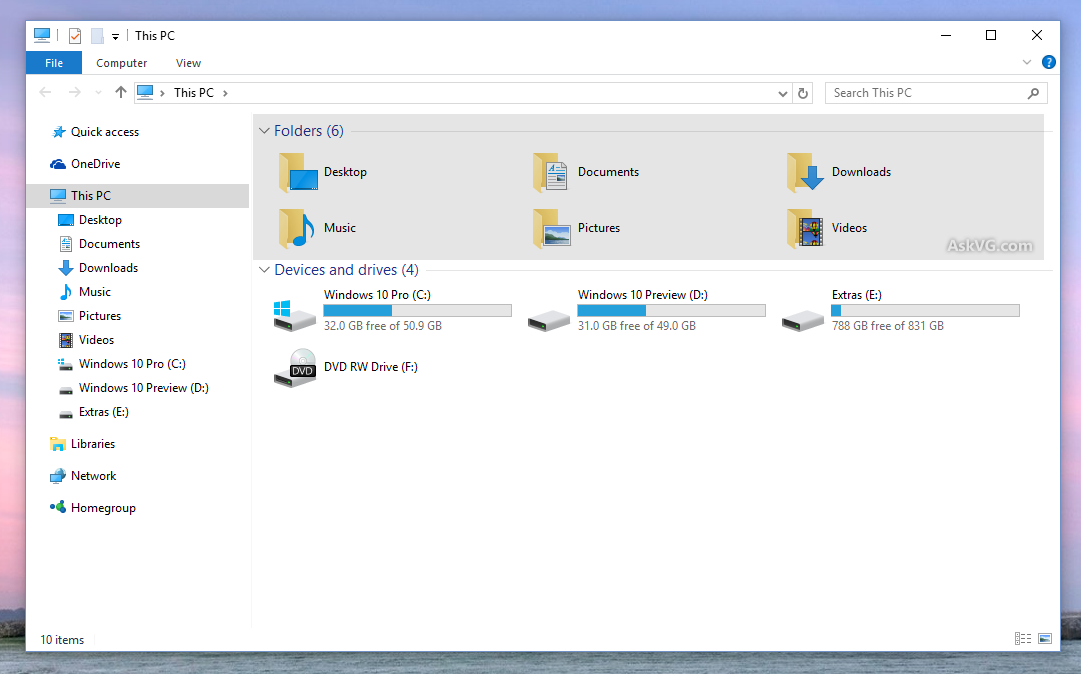Go back with the Back arrow
The image size is (1081, 674).
pyautogui.click(x=46, y=92)
